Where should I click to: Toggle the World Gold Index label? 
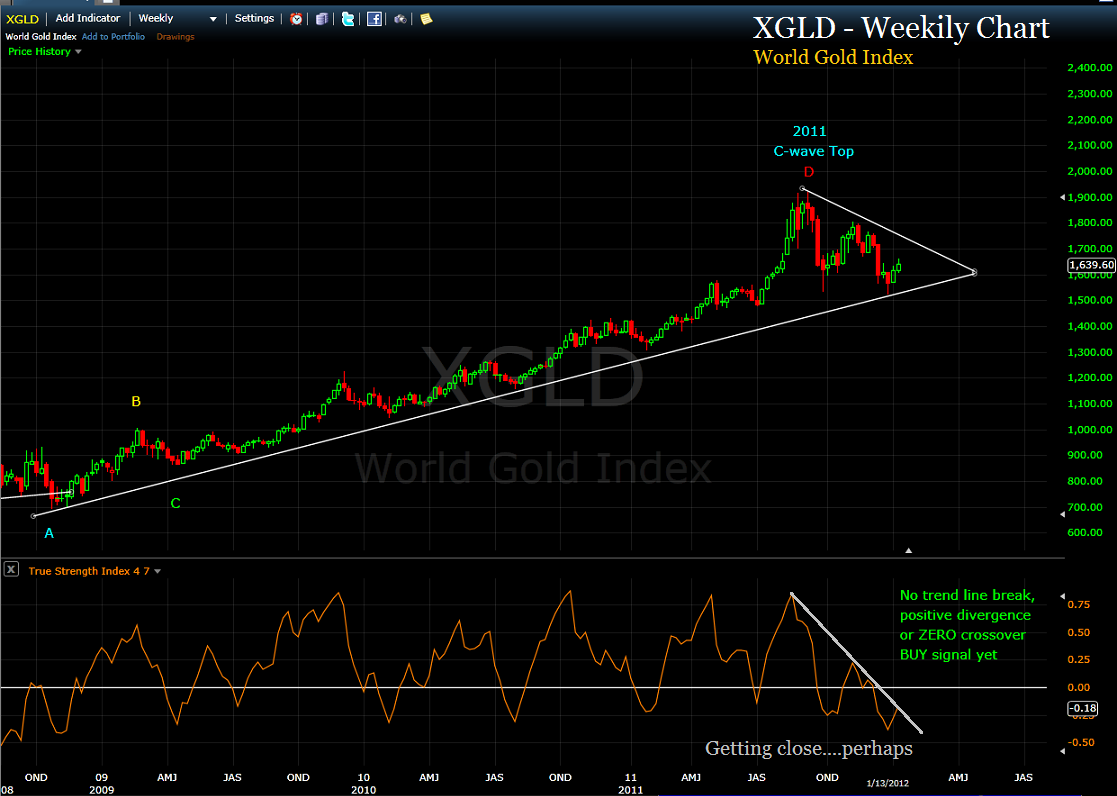[x=40, y=36]
